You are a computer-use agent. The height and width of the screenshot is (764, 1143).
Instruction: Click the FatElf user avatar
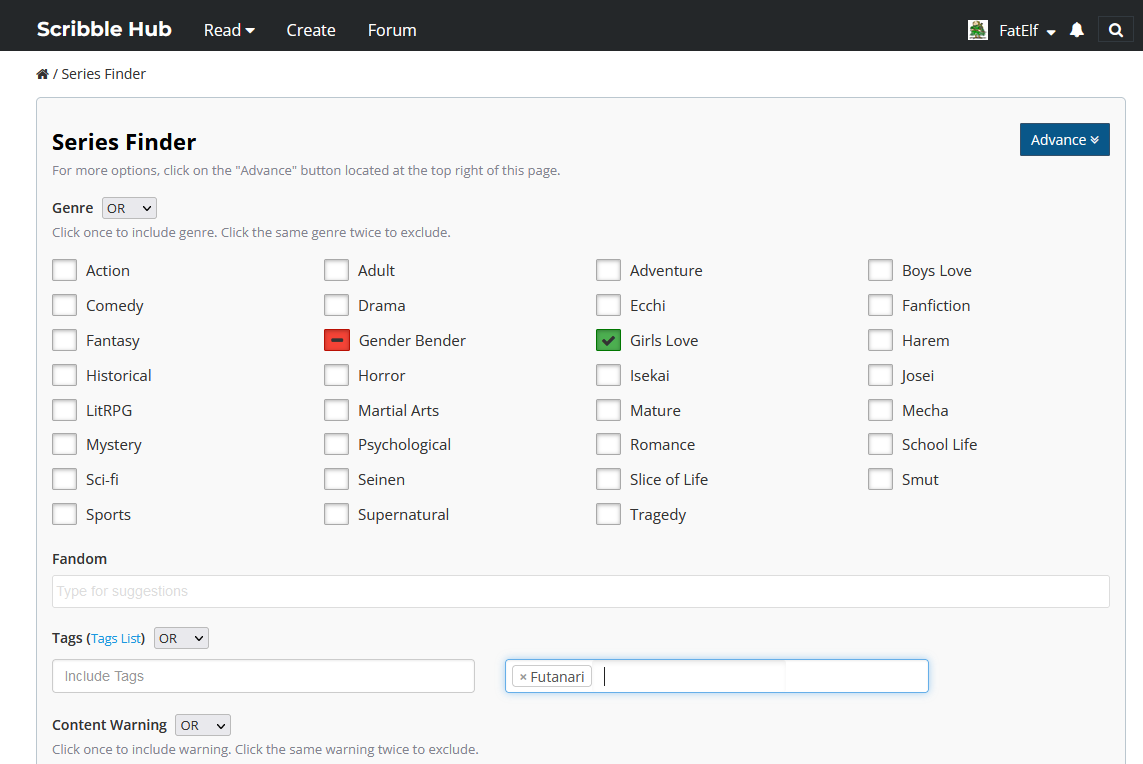[x=978, y=30]
